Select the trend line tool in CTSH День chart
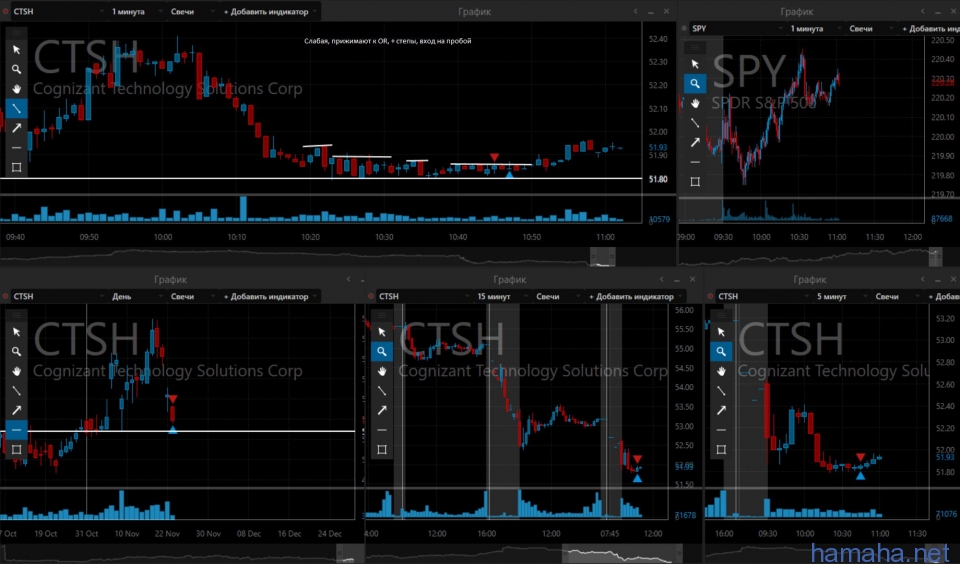Viewport: 960px width, 564px height. 17,391
